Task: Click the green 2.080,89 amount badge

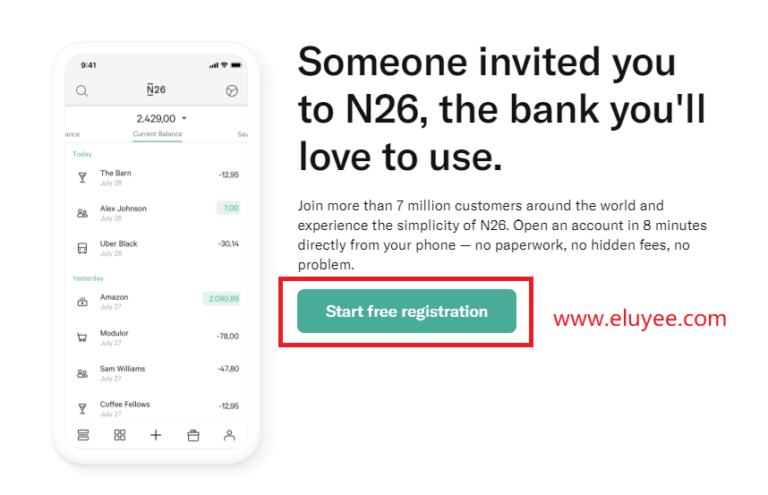Action: click(221, 298)
